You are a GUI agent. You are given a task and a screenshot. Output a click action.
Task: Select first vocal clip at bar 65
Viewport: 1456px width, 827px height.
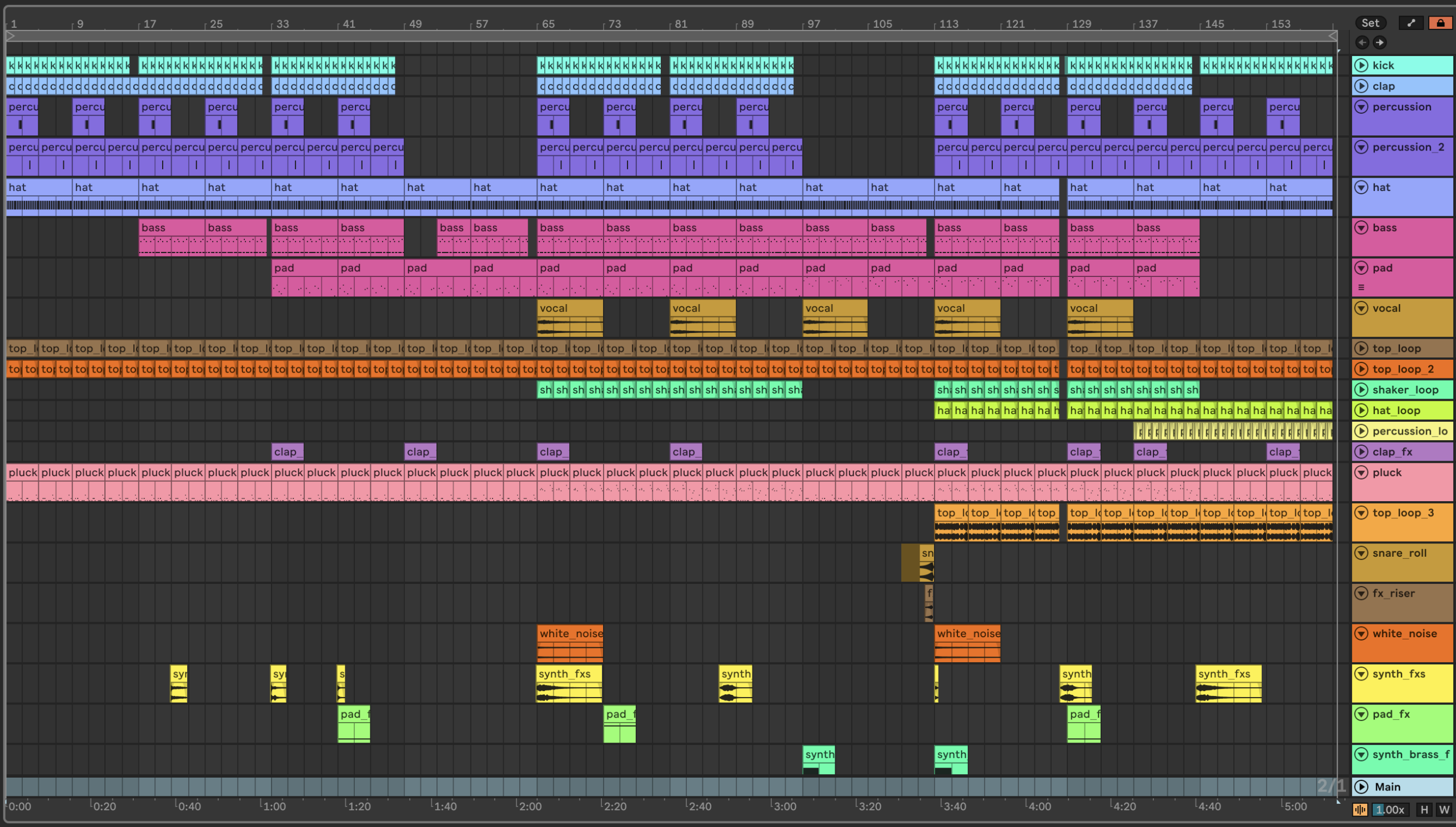[569, 309]
